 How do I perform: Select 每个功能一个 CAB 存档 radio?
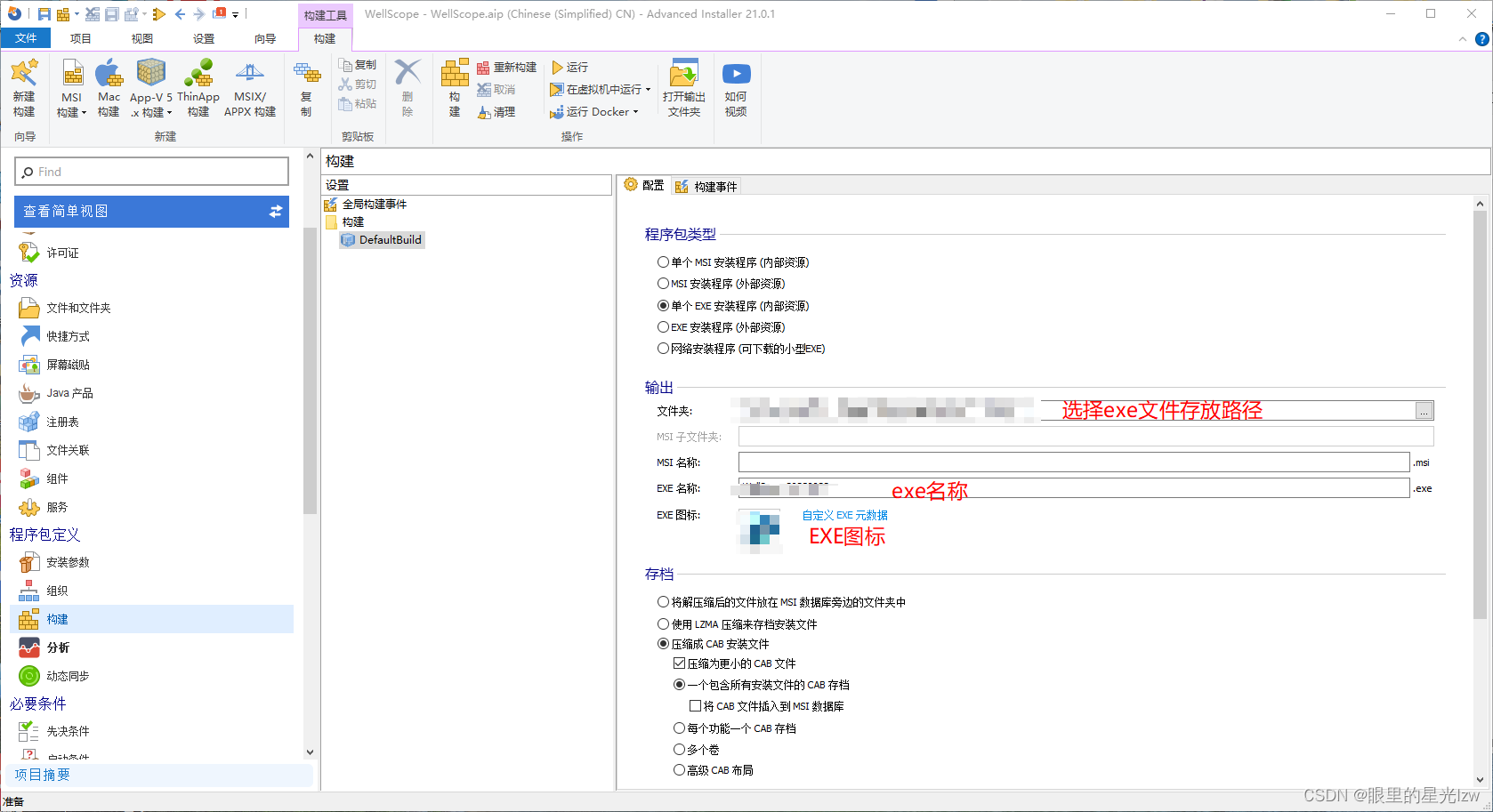[679, 728]
